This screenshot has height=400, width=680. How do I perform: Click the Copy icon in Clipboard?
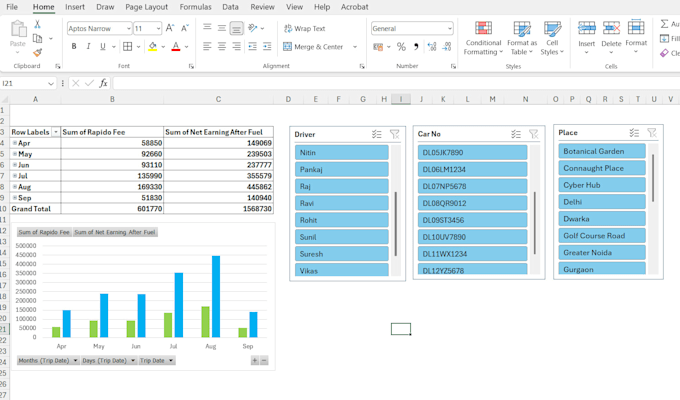tap(38, 39)
